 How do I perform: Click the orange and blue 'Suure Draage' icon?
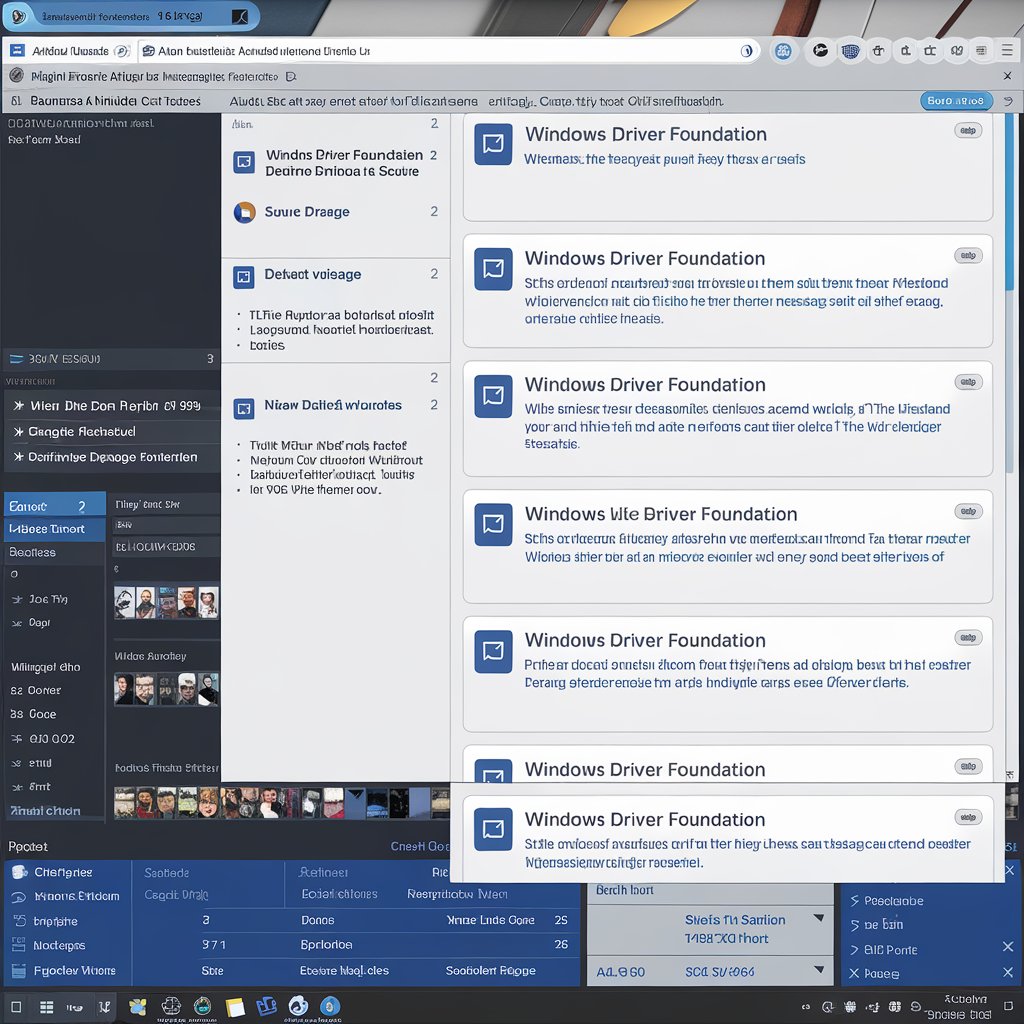pyautogui.click(x=244, y=212)
